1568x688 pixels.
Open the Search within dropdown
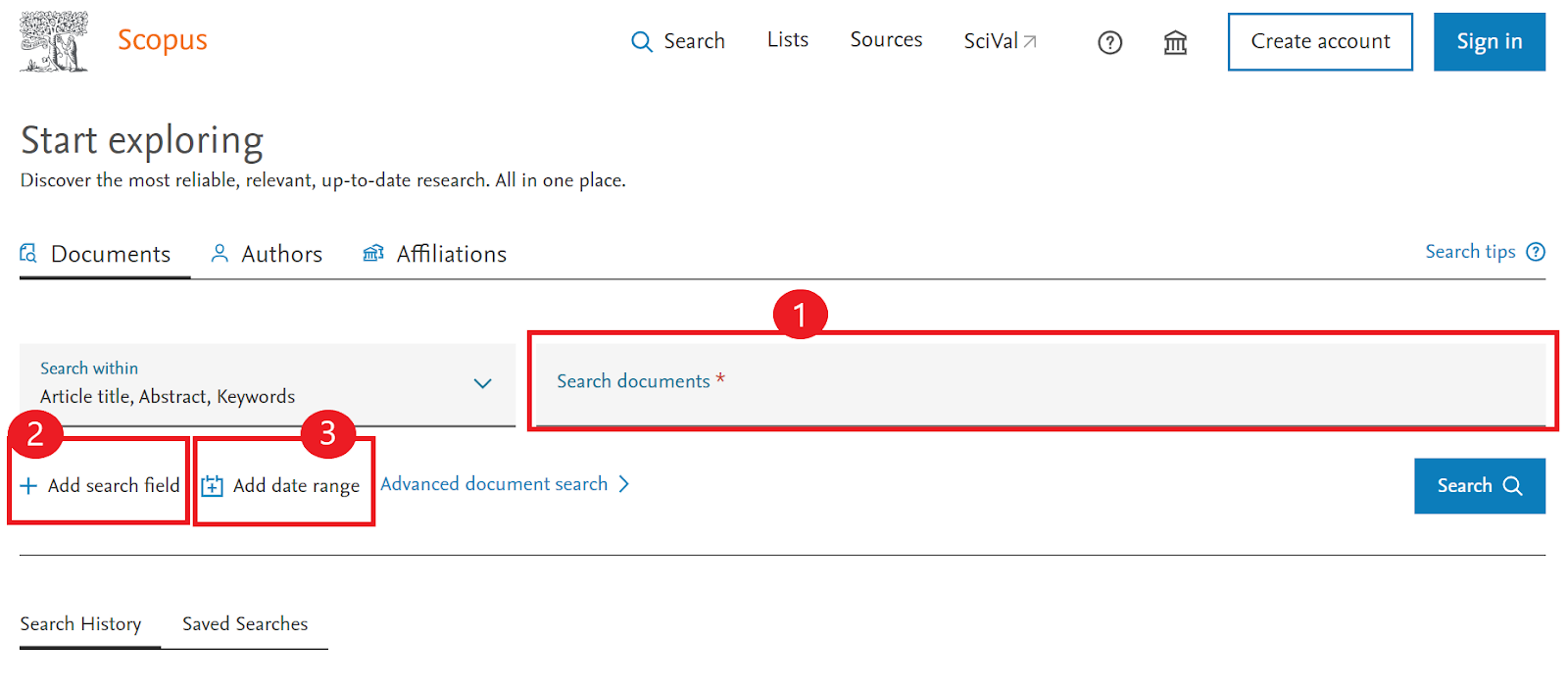pos(268,384)
